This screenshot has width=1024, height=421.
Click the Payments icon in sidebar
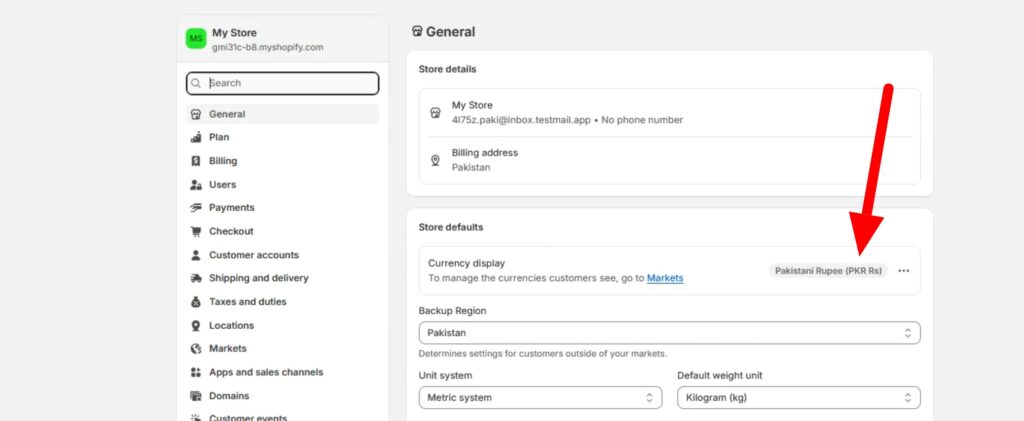click(x=196, y=208)
